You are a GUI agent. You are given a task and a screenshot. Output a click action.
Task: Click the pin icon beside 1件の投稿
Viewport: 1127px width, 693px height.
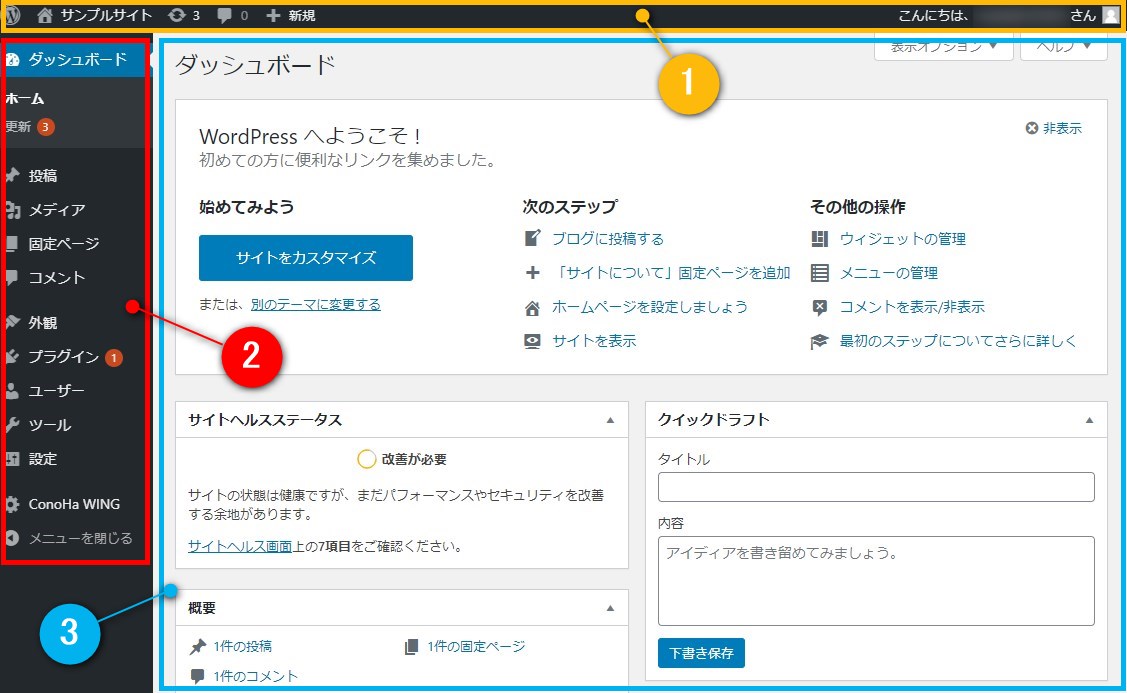(x=198, y=647)
